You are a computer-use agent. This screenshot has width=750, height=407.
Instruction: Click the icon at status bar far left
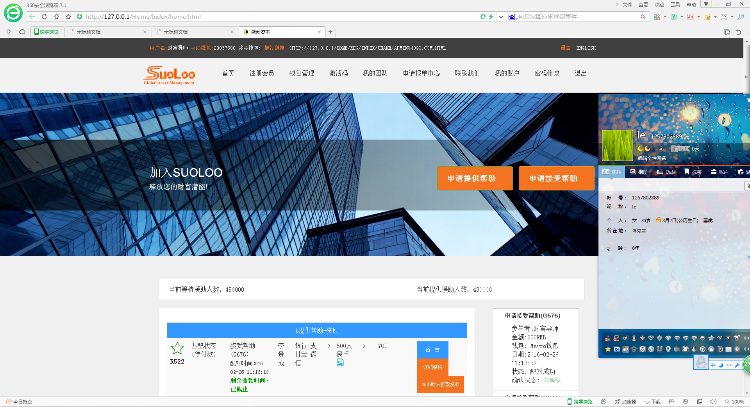coord(8,402)
